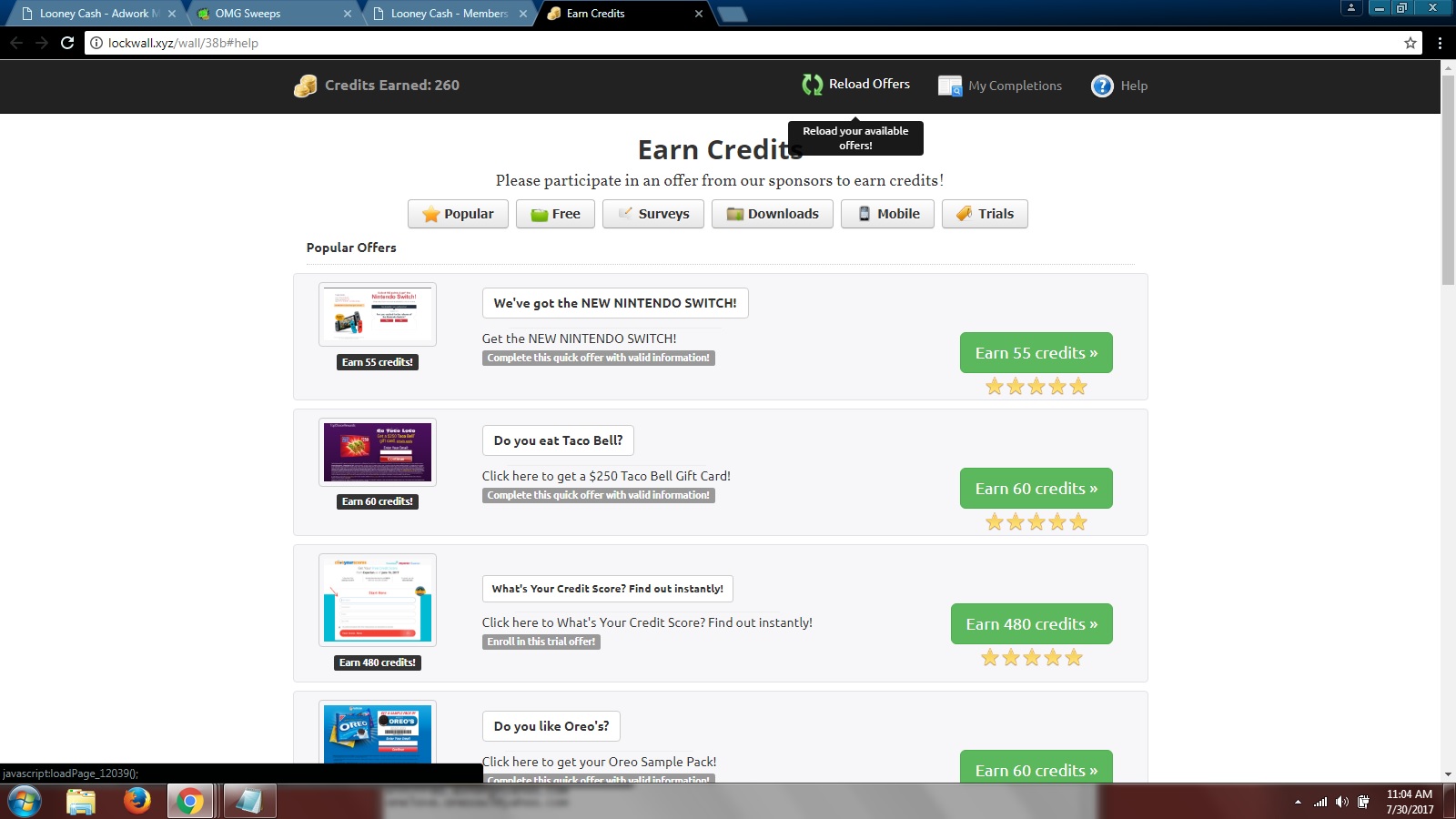The height and width of the screenshot is (819, 1456).
Task: Click 'Click here to get your Oreo Sample Pack!'
Action: [x=600, y=762]
